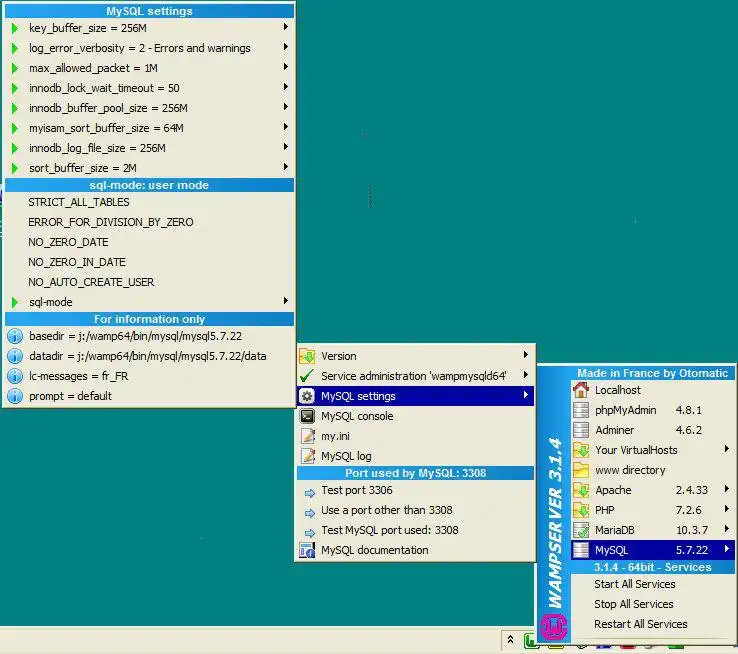Toggle STRICT_ALL_TABLES sql-mode
Viewport: 738px width, 654px height.
(149, 202)
